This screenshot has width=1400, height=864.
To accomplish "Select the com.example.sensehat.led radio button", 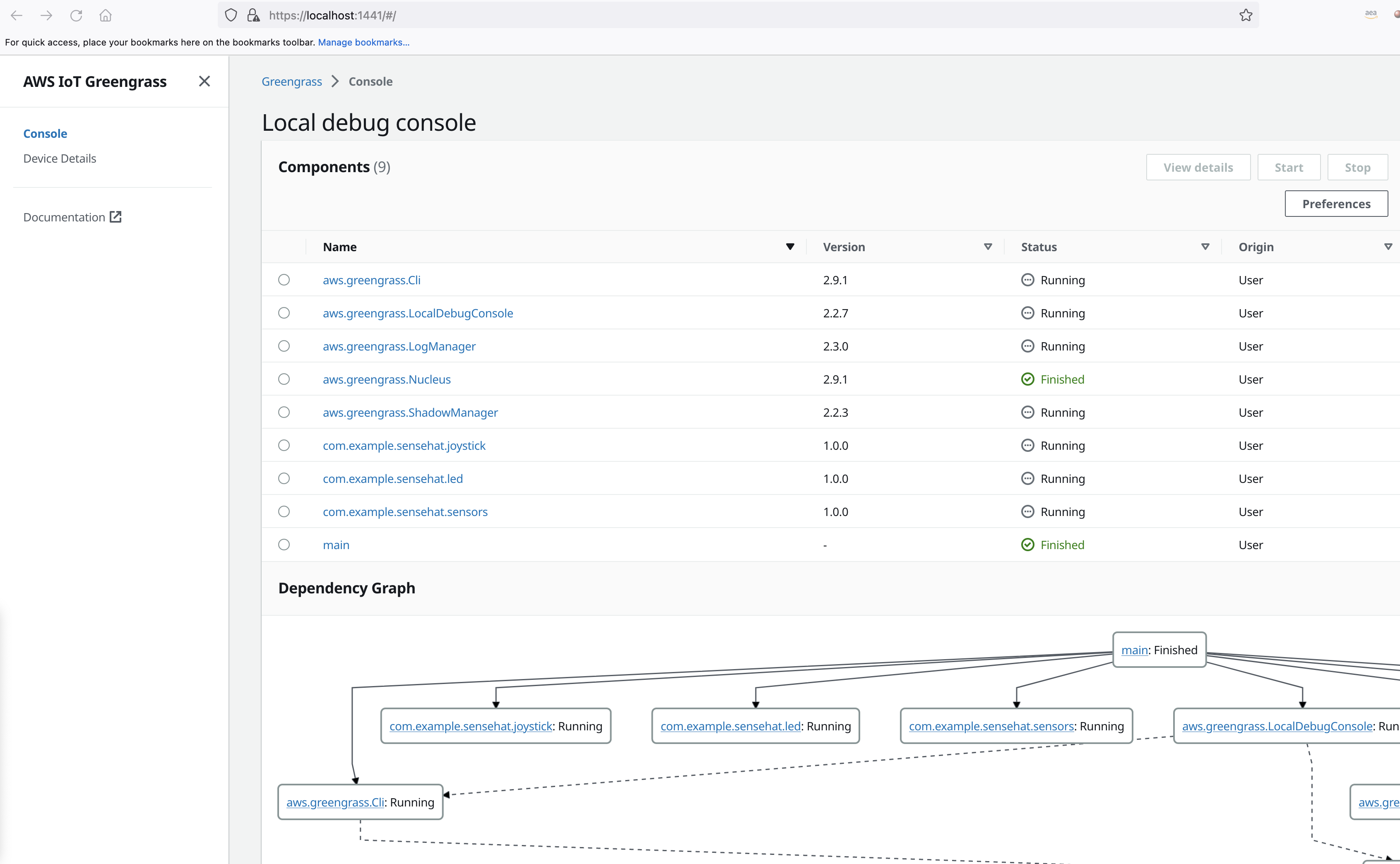I will coord(284,479).
